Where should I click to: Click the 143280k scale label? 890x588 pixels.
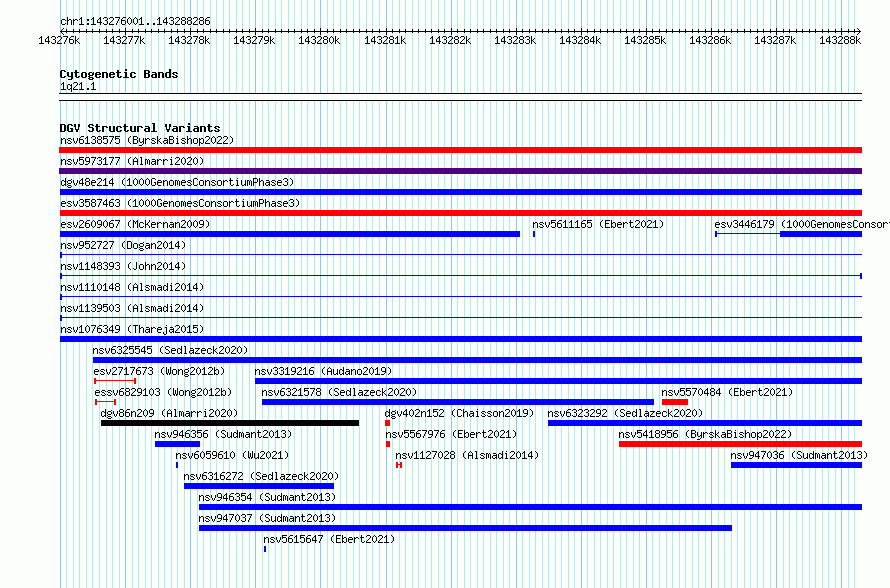(x=319, y=40)
